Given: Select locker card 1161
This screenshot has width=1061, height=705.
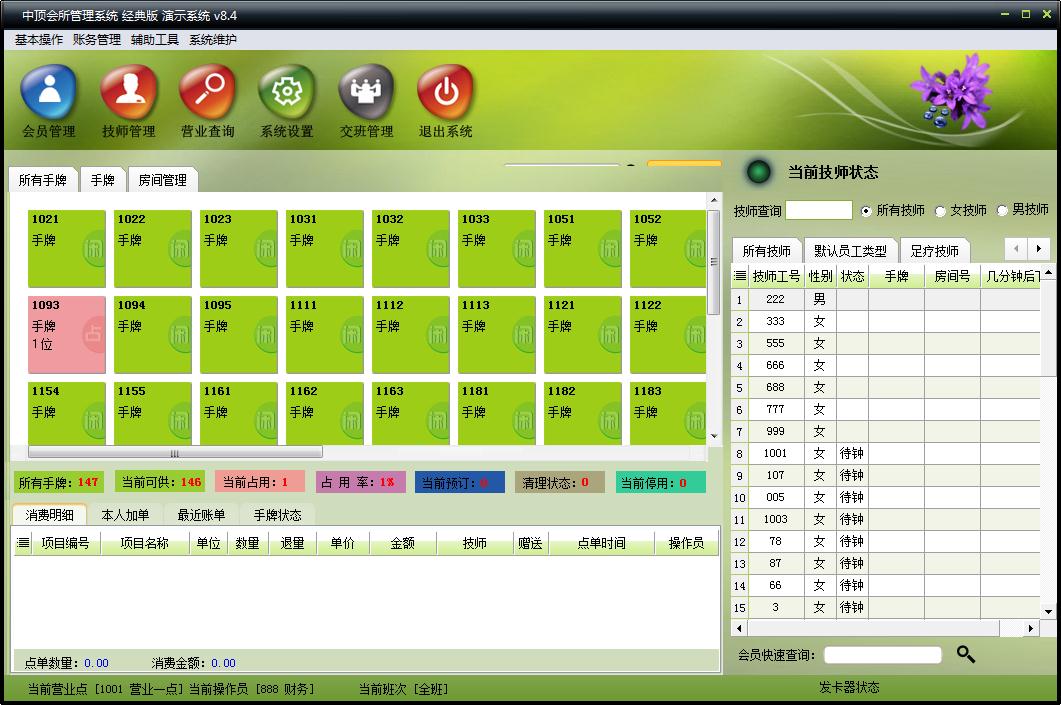Looking at the screenshot, I should coord(238,413).
